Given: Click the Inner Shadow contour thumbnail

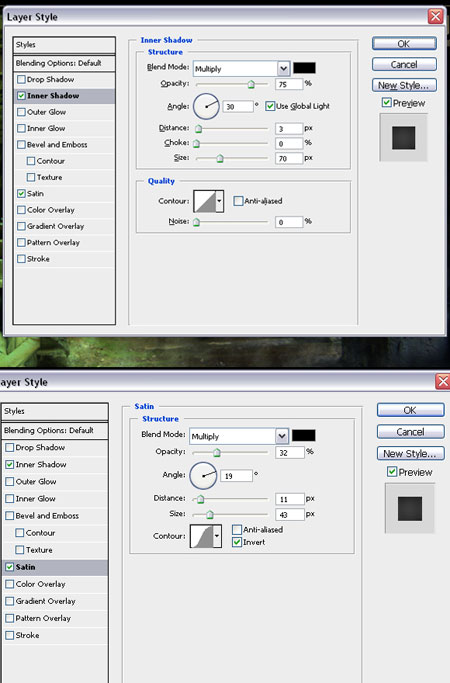Looking at the screenshot, I should click(205, 201).
